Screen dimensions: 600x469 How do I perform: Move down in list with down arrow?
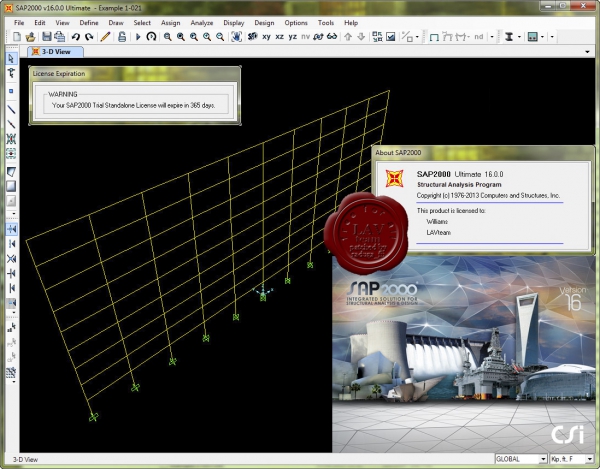(361, 37)
